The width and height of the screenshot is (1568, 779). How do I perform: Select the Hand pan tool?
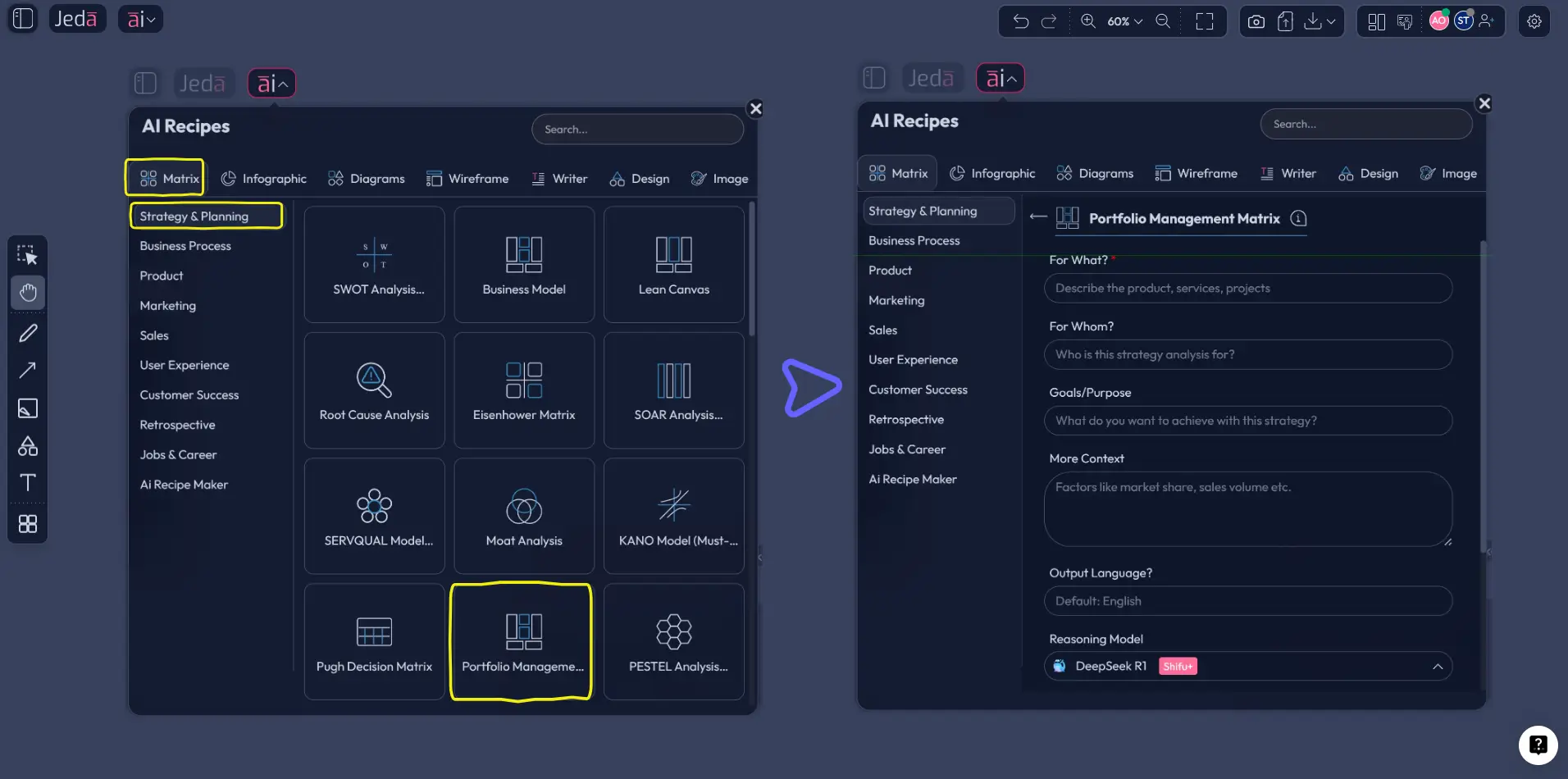28,293
